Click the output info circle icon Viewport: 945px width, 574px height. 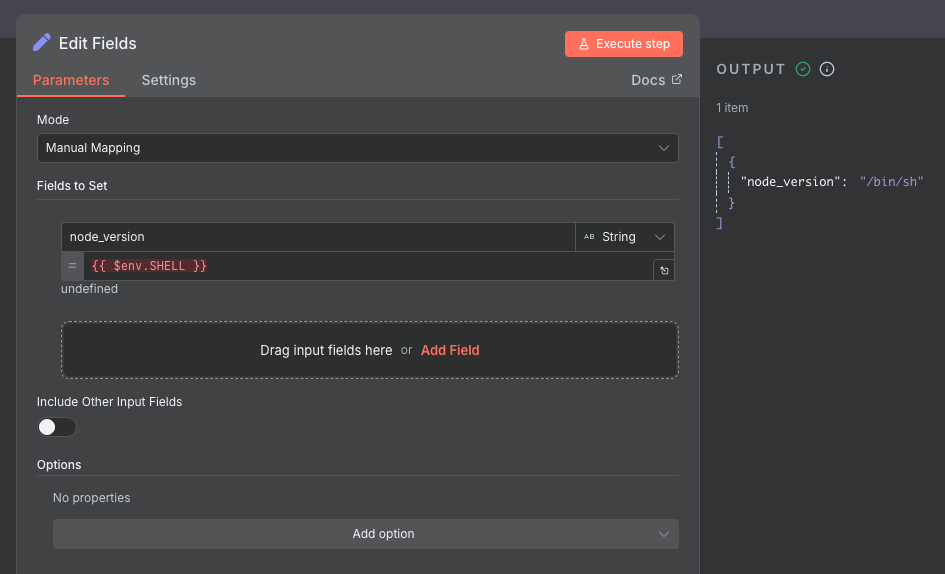(x=827, y=69)
